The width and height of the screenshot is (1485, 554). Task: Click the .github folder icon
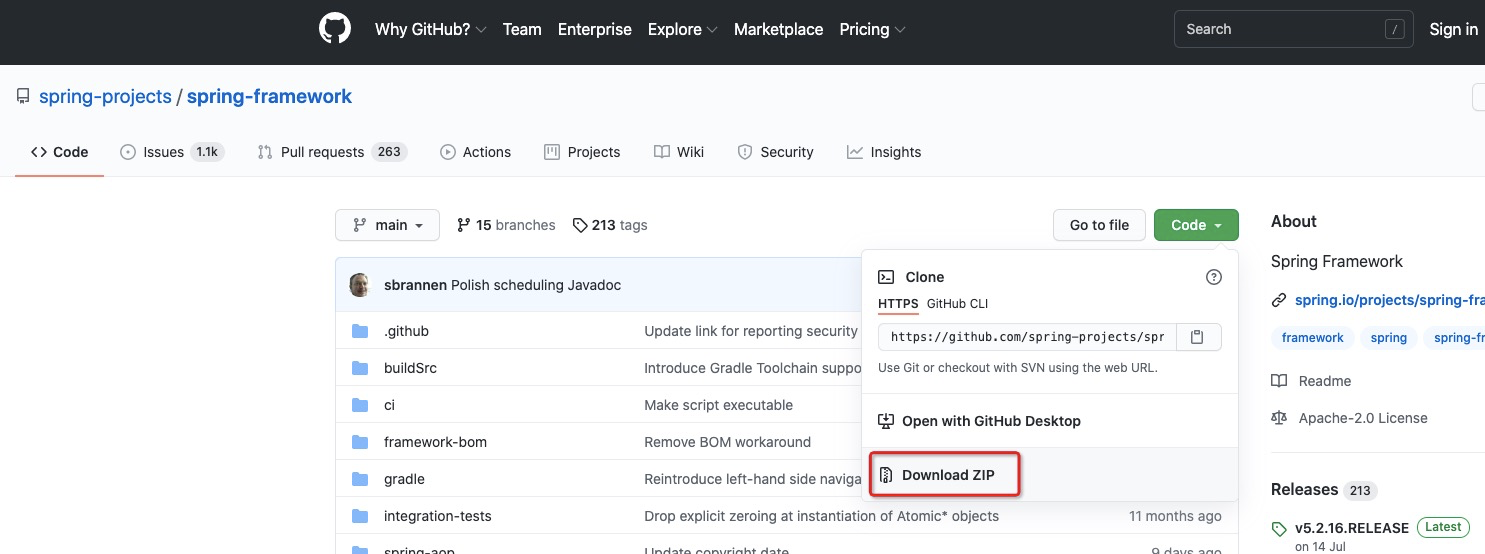click(x=360, y=331)
